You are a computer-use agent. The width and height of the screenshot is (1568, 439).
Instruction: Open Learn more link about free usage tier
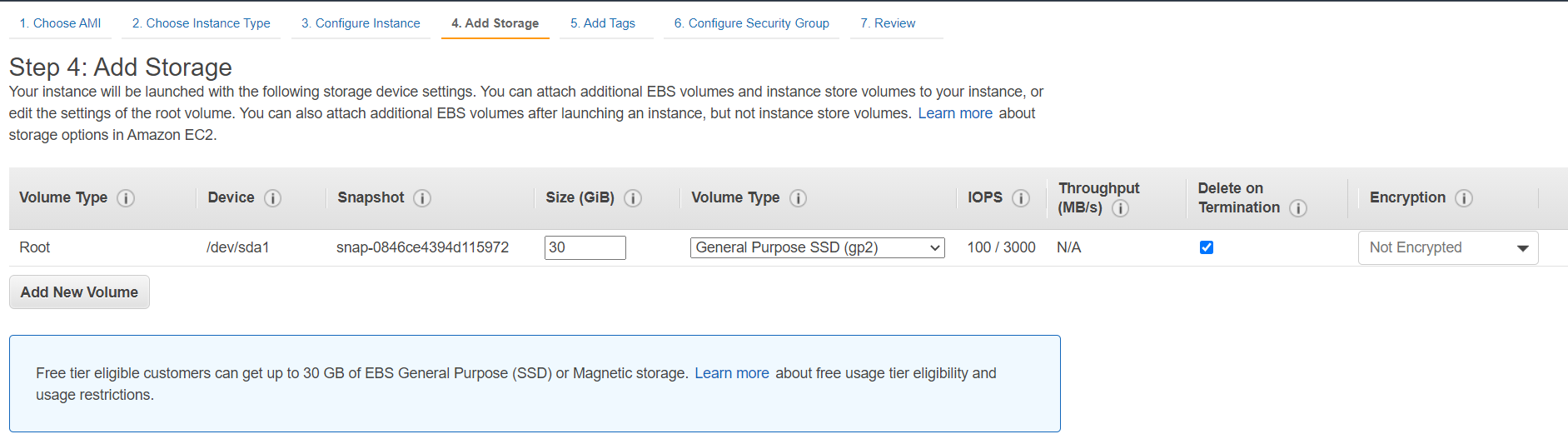[x=732, y=373]
